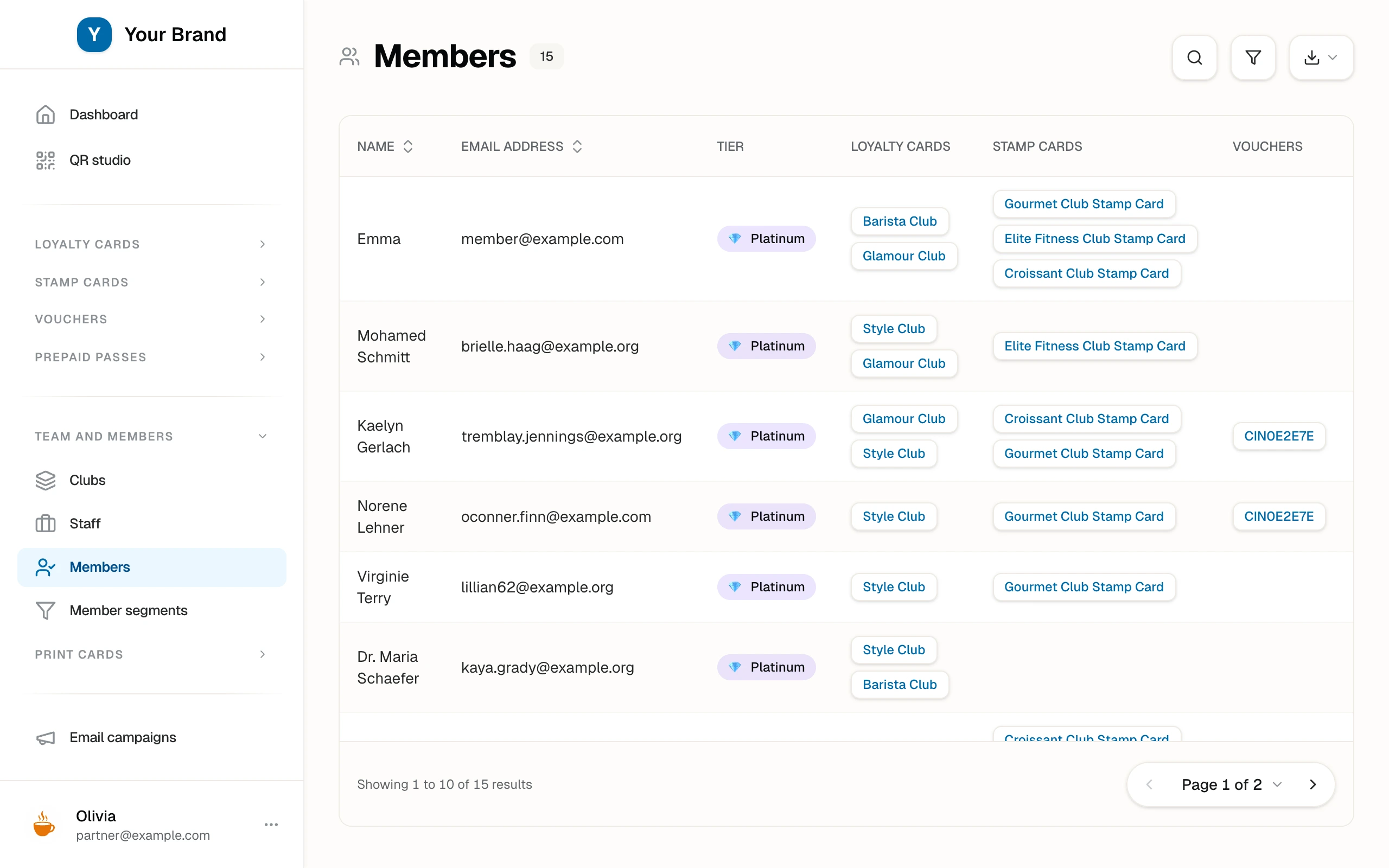Select the Emma member name

379,239
